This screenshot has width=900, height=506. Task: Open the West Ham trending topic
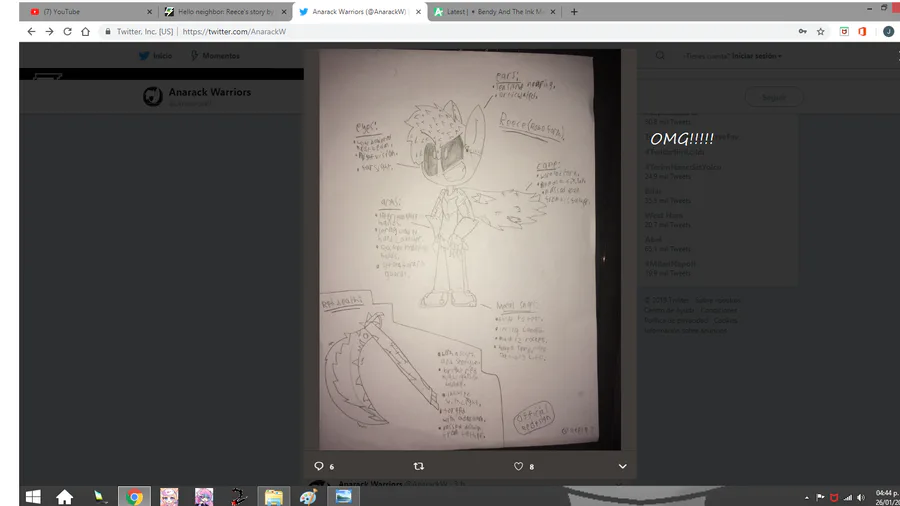[664, 216]
